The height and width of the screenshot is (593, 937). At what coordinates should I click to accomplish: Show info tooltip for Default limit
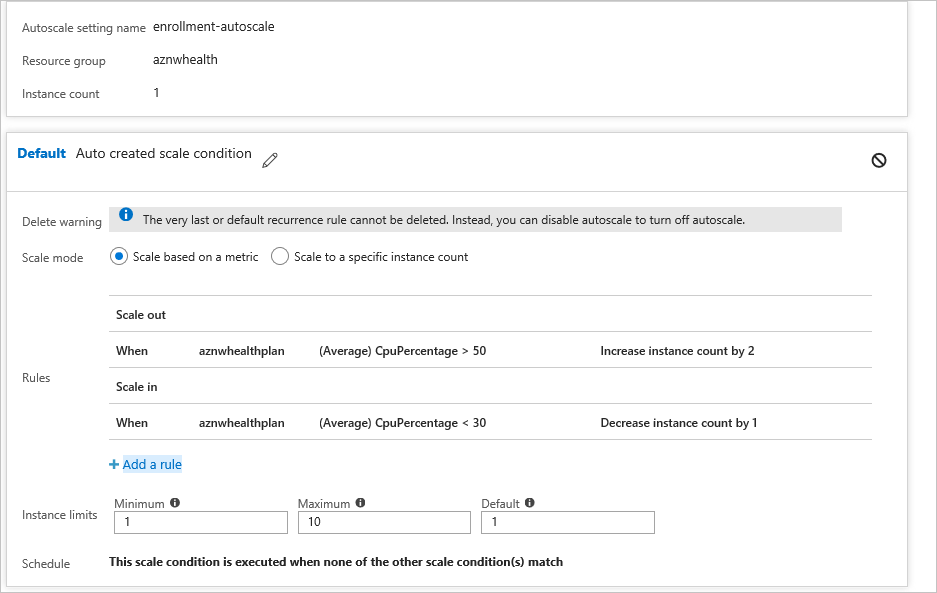pos(529,503)
